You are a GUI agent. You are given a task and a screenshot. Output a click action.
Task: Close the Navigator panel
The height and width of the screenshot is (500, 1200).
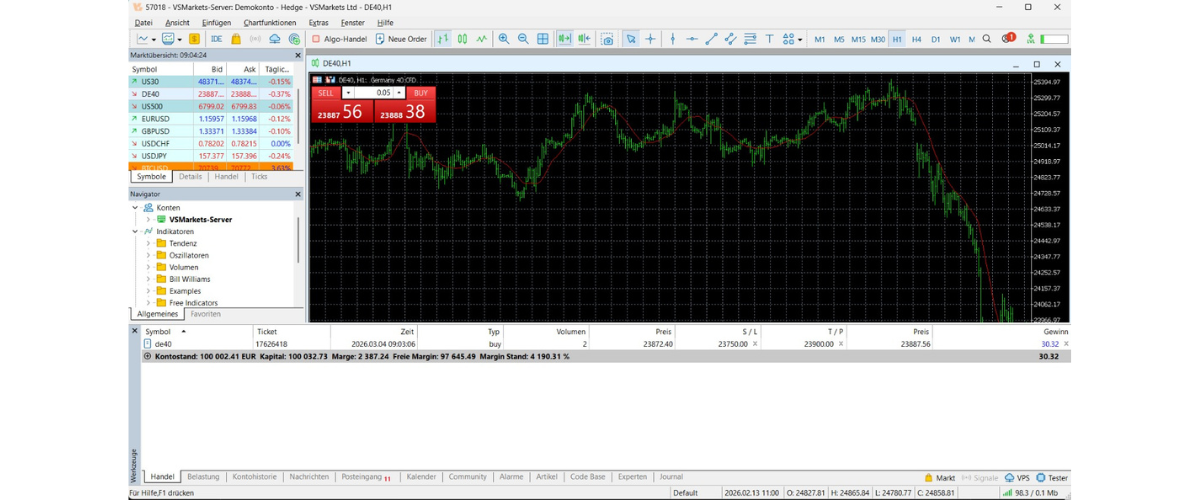point(297,193)
